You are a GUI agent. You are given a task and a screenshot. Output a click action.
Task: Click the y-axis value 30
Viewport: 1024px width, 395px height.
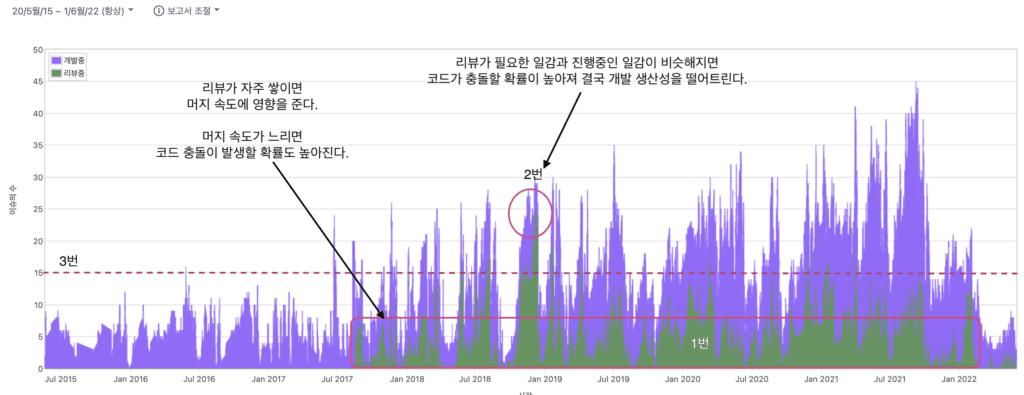(x=38, y=178)
